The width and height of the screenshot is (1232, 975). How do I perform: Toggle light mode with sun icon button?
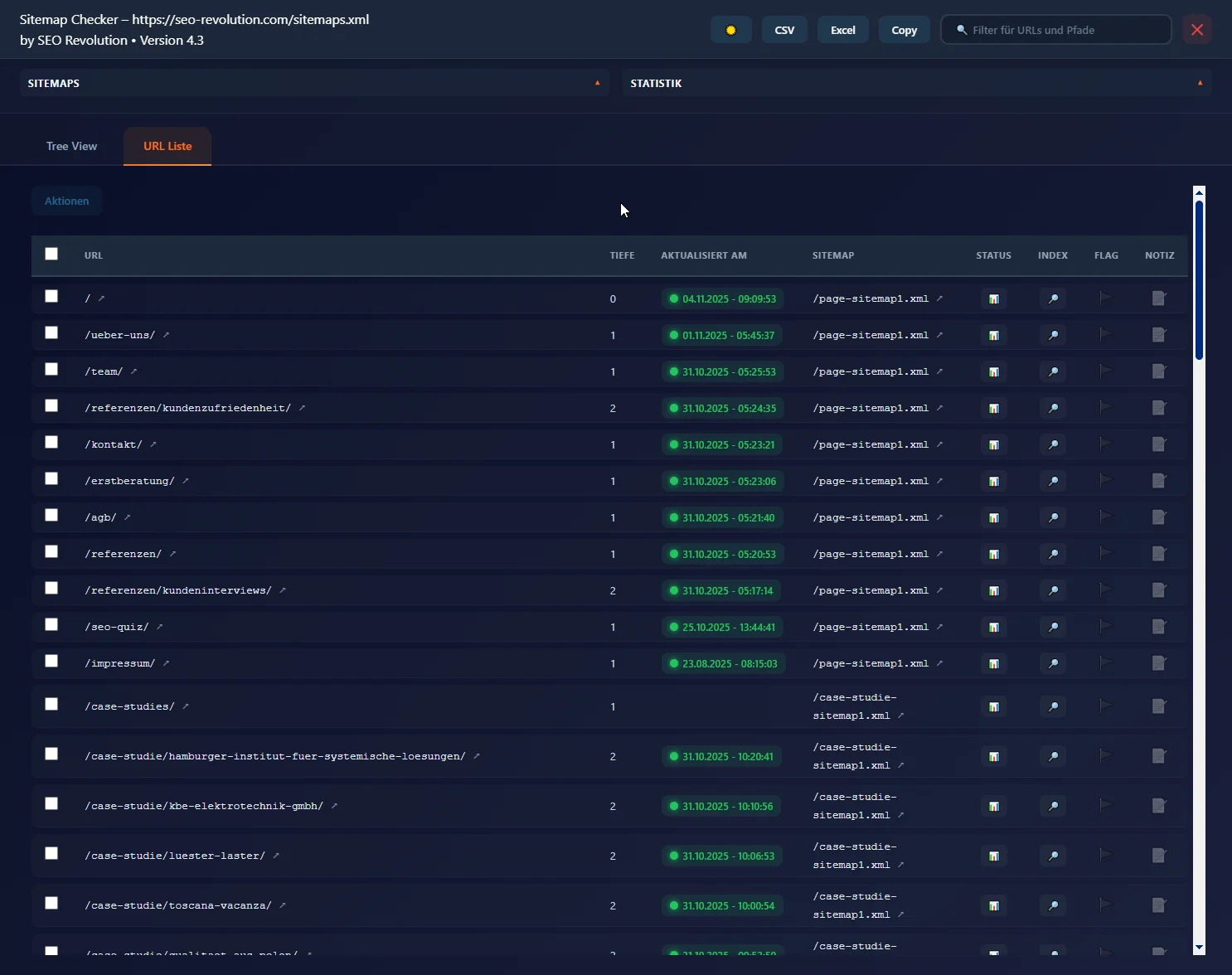click(x=730, y=30)
